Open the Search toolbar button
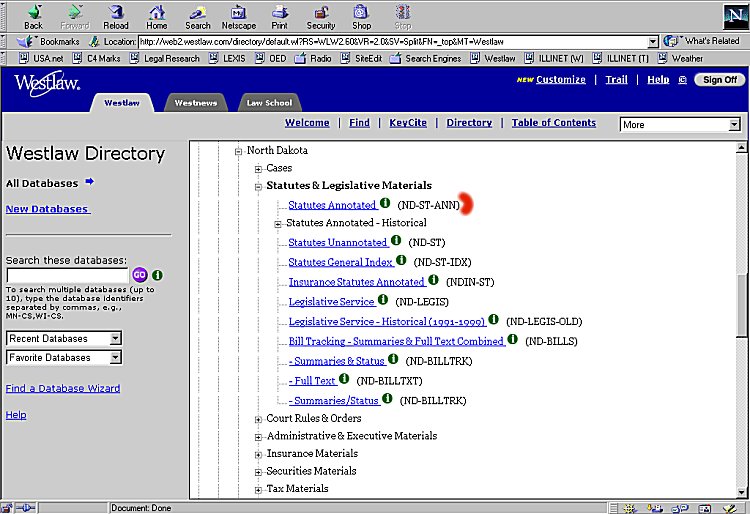The image size is (750, 514). click(198, 16)
